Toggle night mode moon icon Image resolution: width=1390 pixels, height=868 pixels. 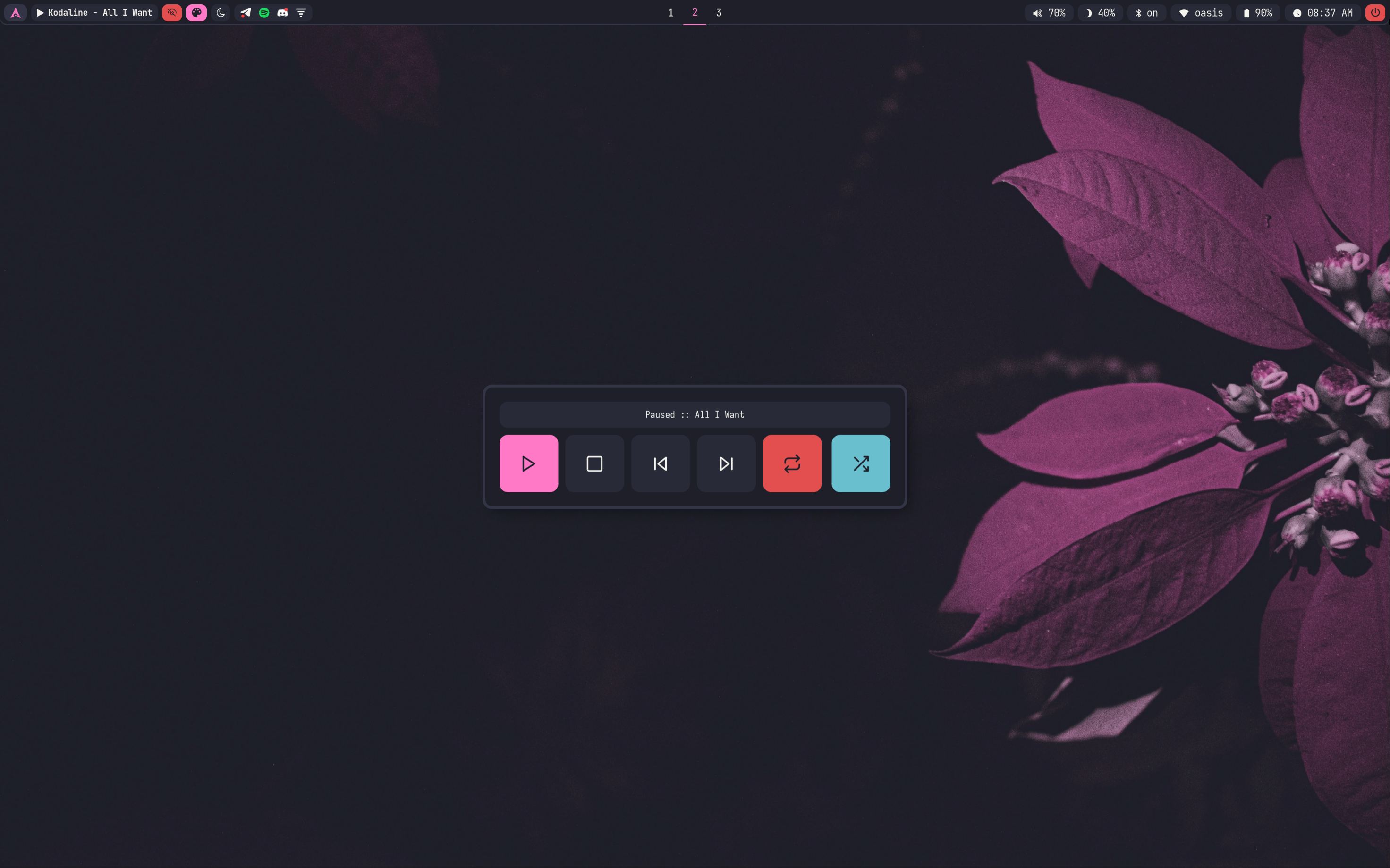tap(220, 13)
